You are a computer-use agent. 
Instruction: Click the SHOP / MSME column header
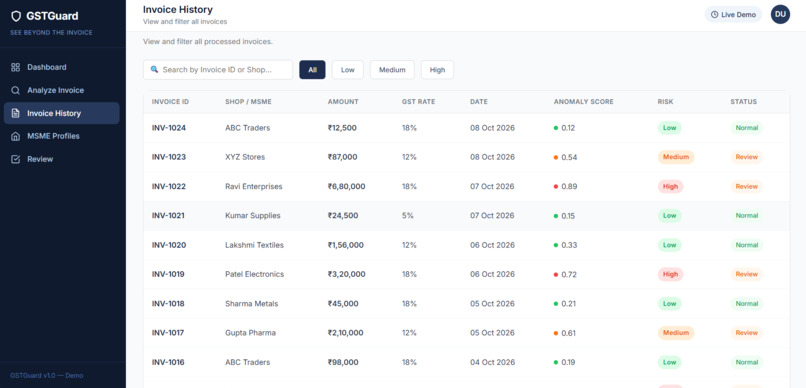(248, 102)
